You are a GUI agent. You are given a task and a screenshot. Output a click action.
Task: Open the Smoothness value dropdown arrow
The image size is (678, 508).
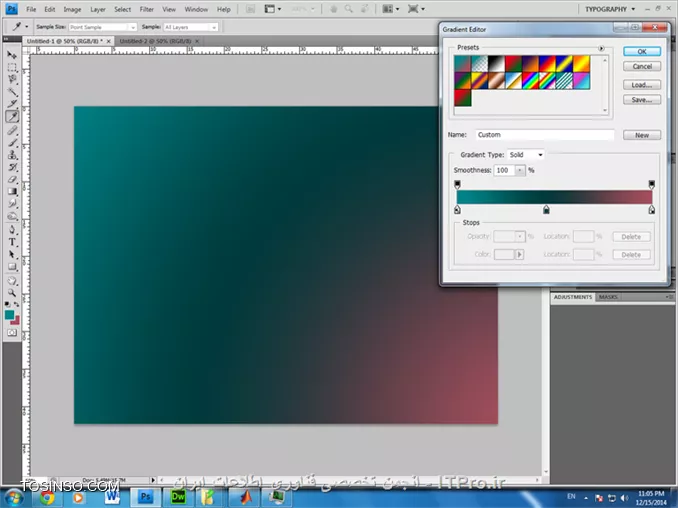(x=520, y=170)
